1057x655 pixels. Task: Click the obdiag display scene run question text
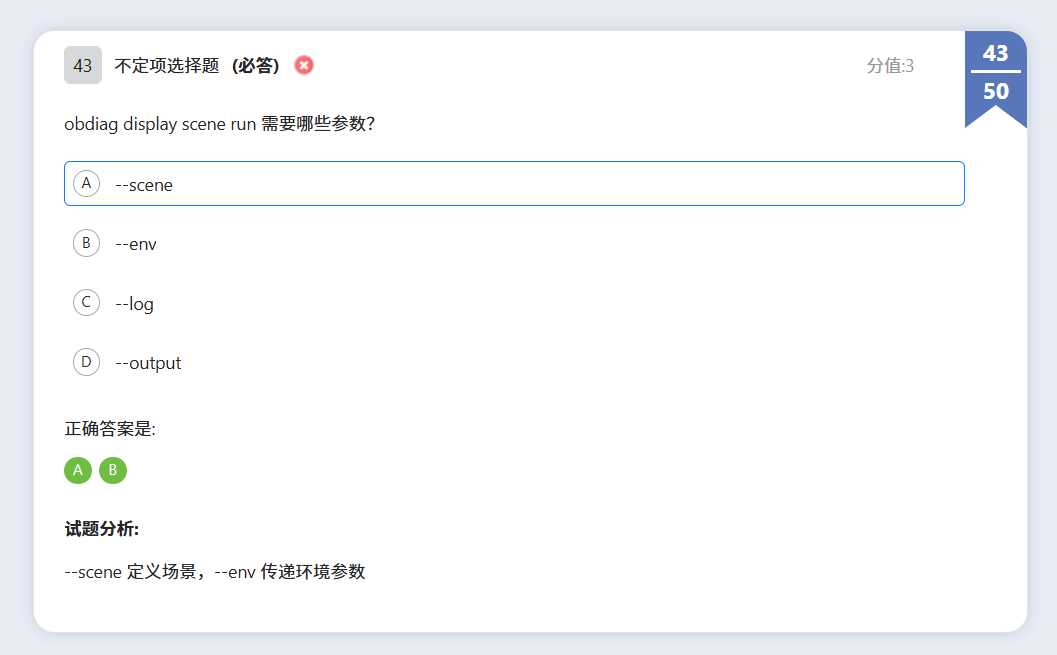[x=219, y=125]
